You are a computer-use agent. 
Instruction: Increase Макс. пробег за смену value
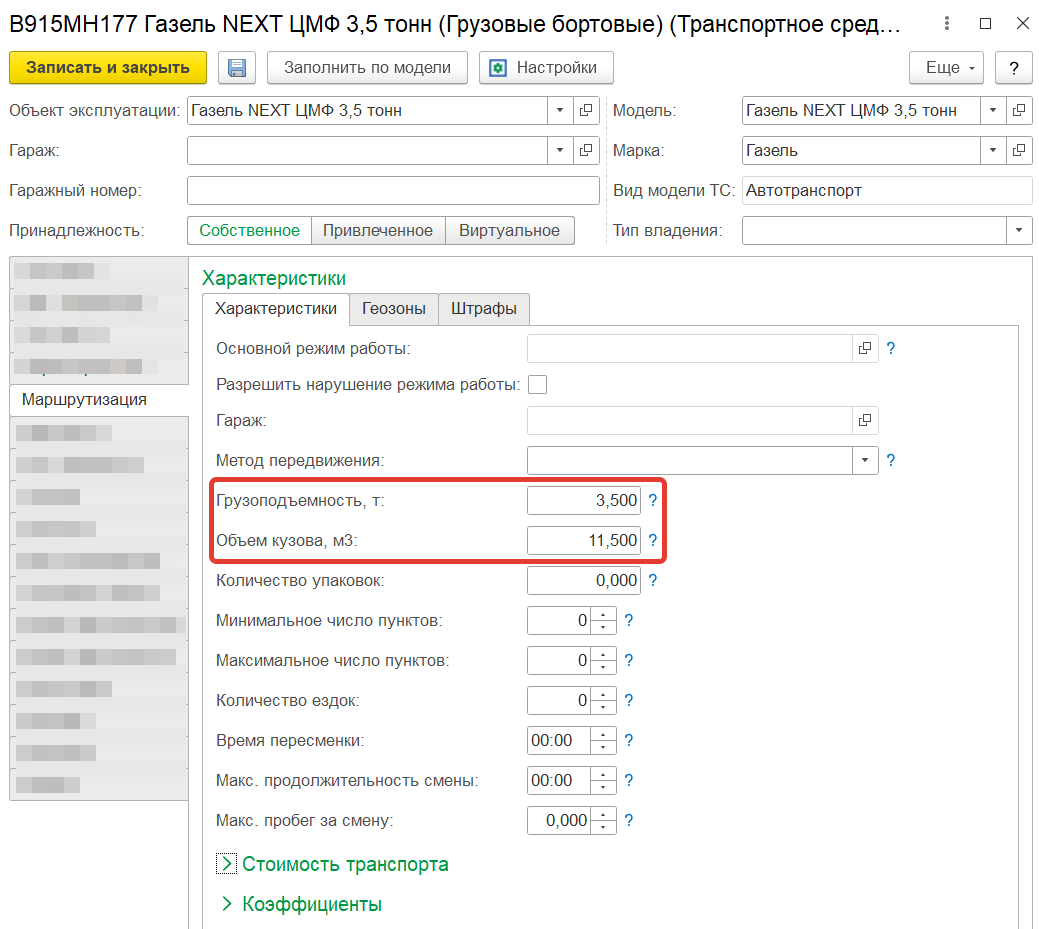tap(603, 814)
